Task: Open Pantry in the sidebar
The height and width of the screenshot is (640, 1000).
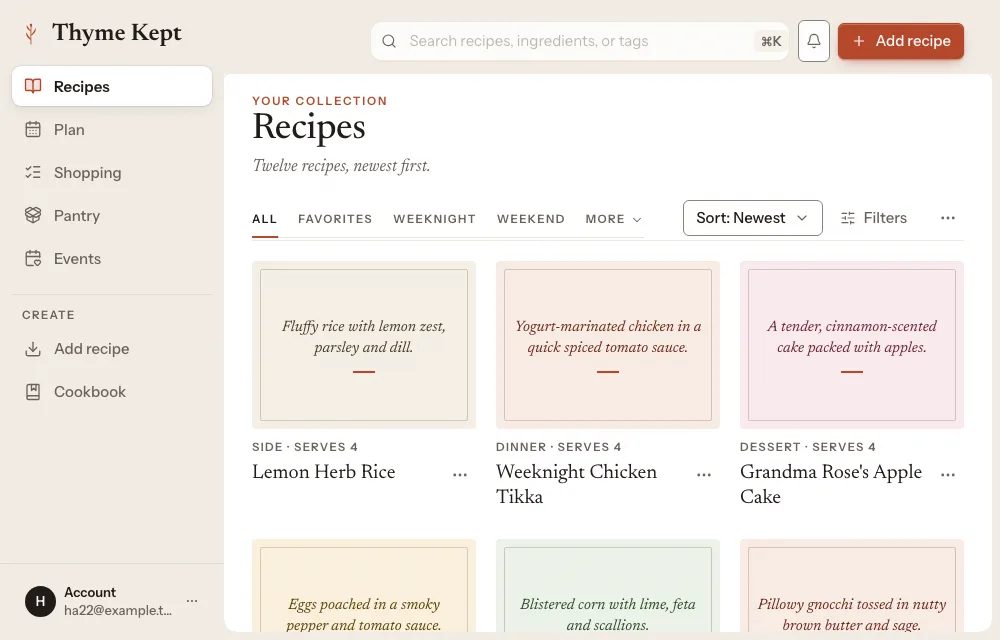Action: (112, 215)
